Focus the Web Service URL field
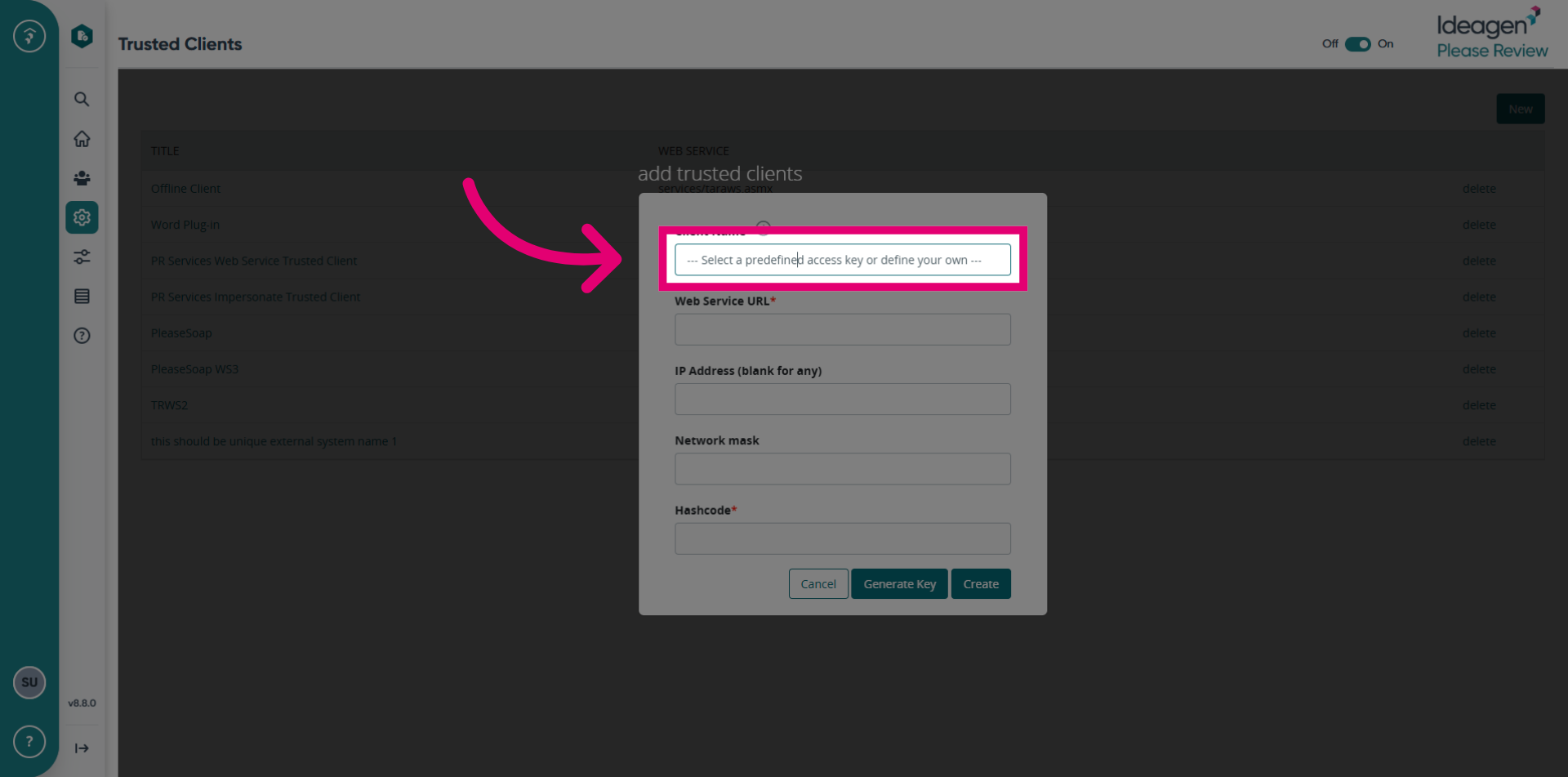The height and width of the screenshot is (777, 1568). [x=843, y=329]
